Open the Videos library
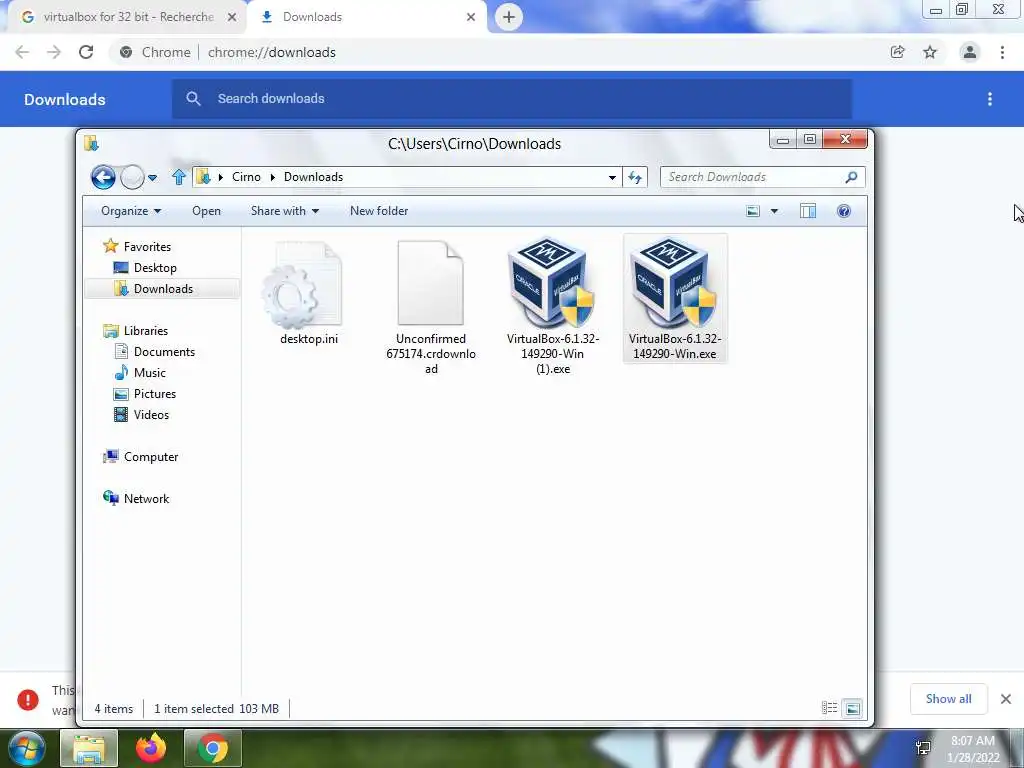Image resolution: width=1024 pixels, height=768 pixels. point(142,415)
